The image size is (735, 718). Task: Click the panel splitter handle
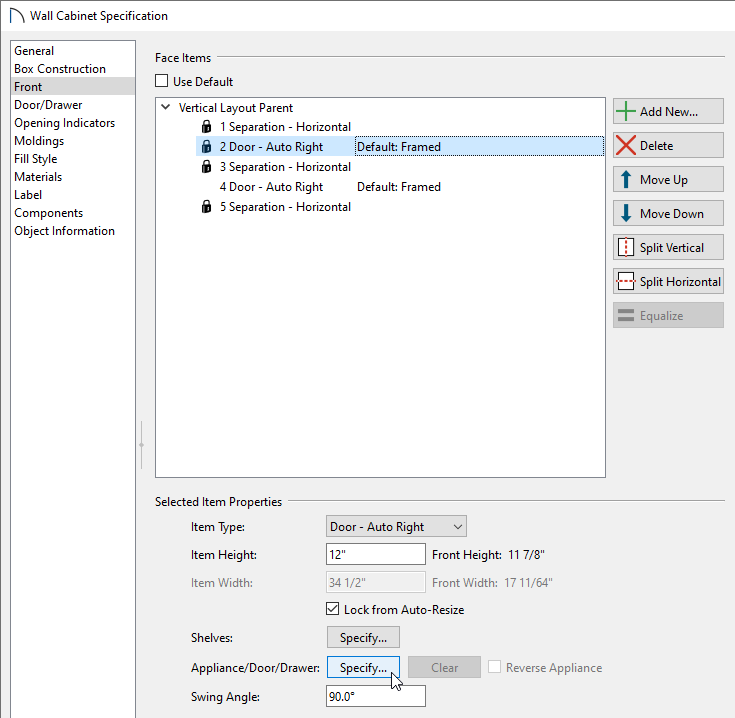coord(141,445)
